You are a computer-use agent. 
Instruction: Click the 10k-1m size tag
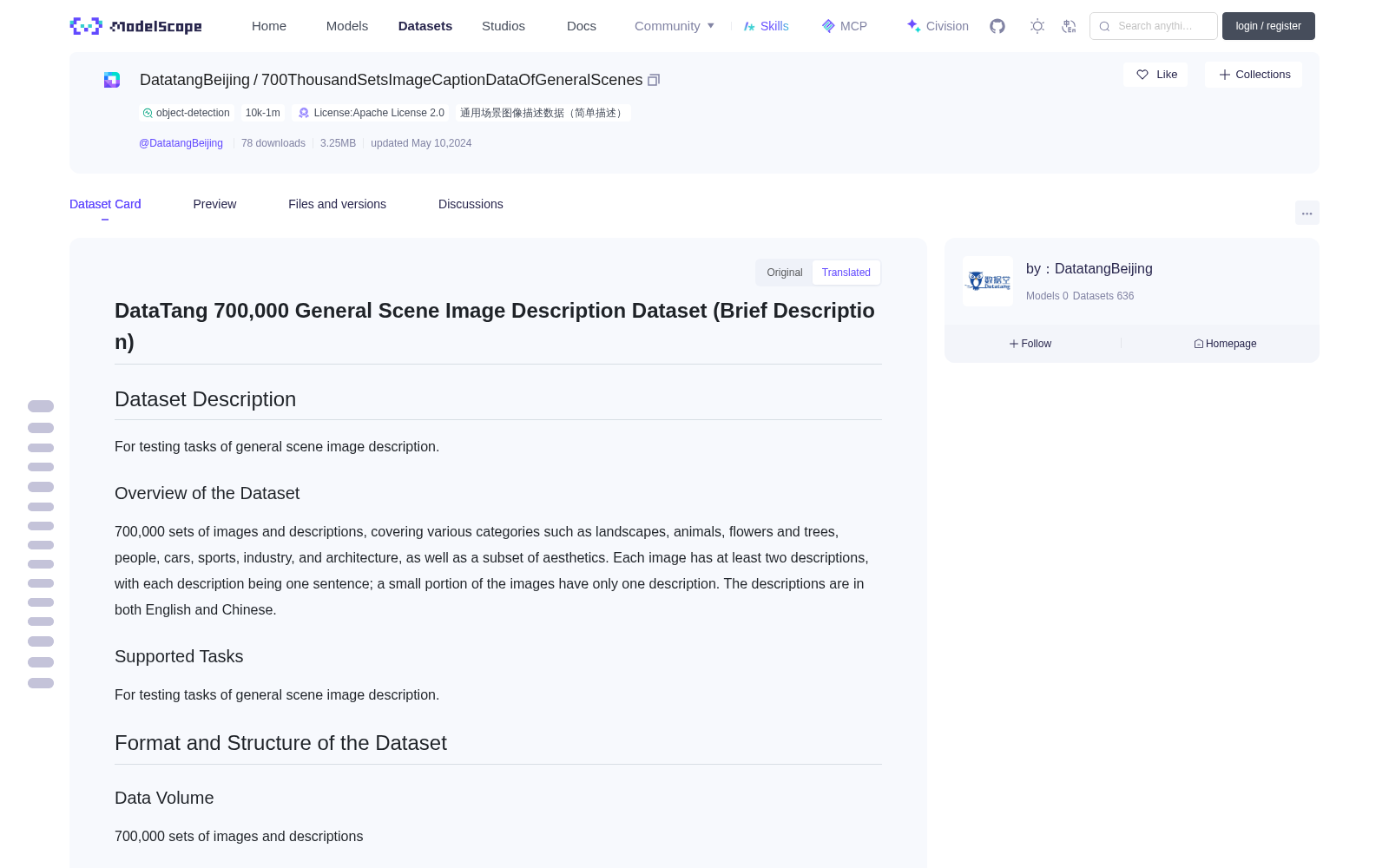tap(262, 113)
